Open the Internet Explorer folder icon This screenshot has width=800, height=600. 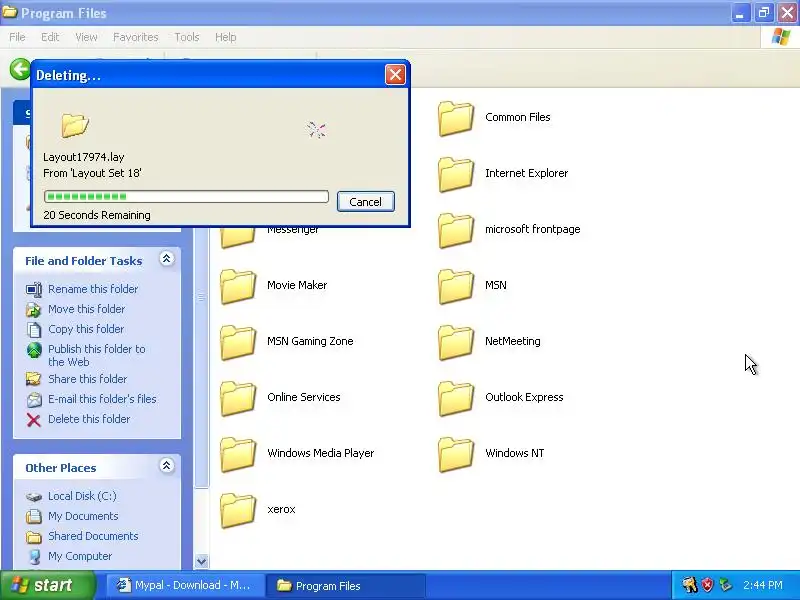(x=456, y=174)
